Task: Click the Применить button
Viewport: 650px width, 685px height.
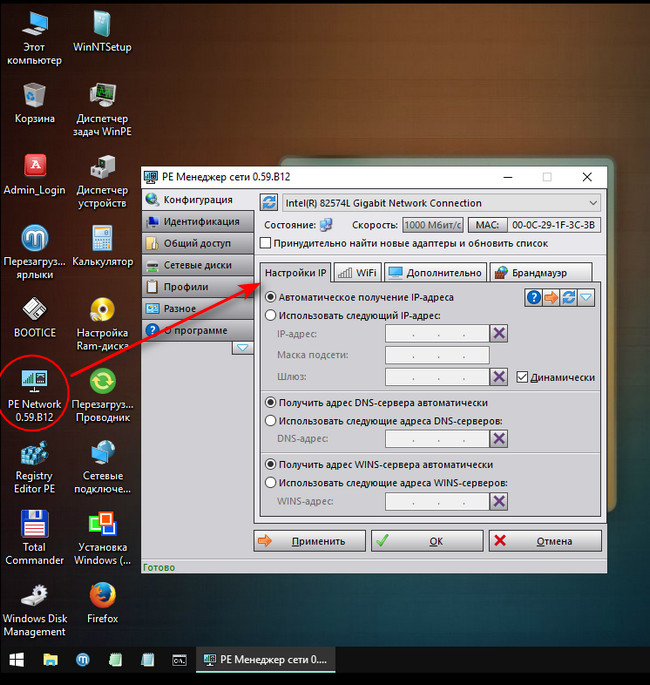Action: tap(310, 541)
